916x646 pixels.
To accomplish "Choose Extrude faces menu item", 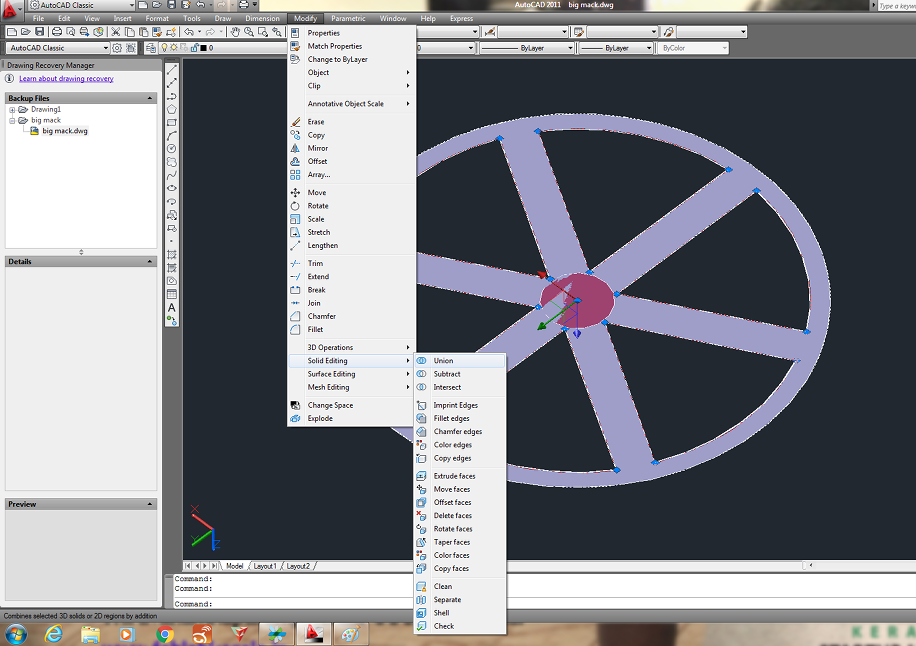I will coord(459,476).
